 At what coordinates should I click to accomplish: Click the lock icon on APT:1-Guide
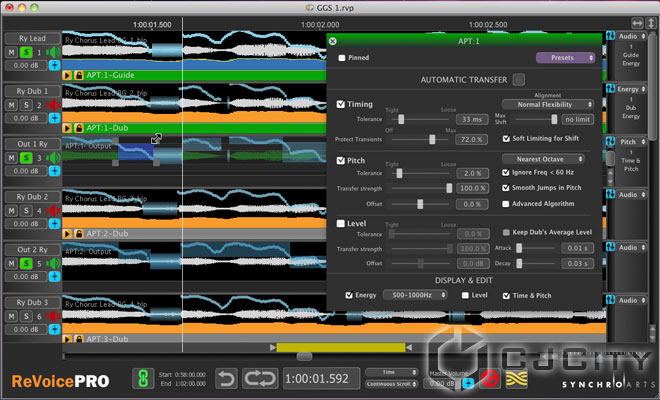click(79, 75)
